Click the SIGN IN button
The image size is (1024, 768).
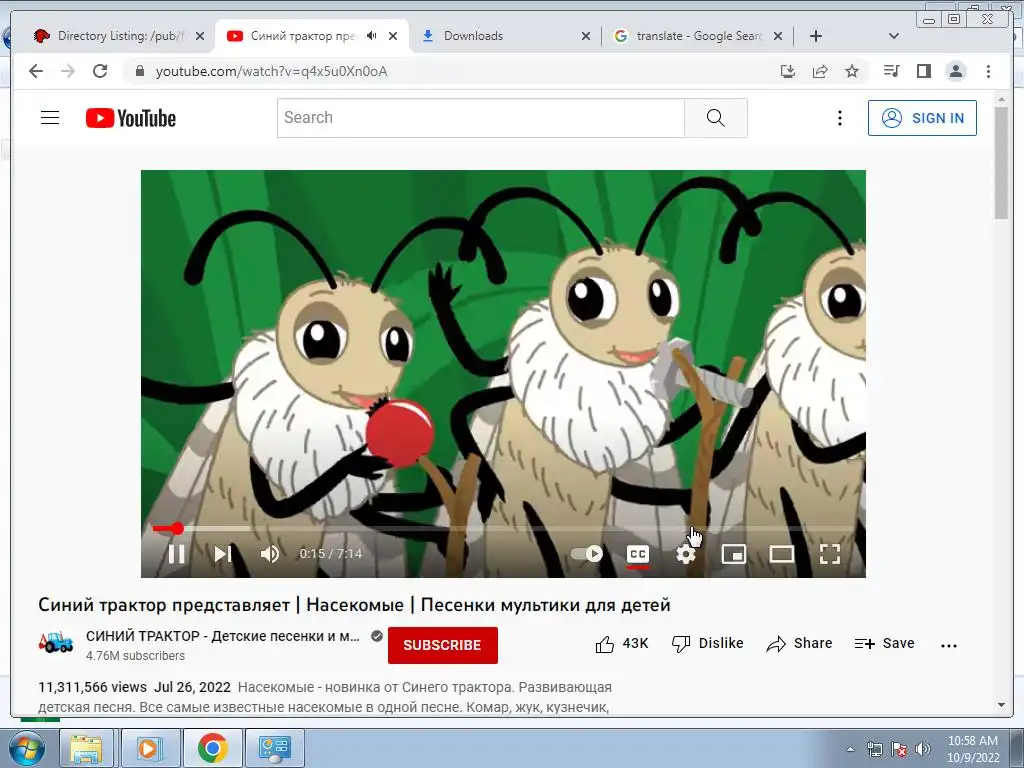(x=922, y=118)
